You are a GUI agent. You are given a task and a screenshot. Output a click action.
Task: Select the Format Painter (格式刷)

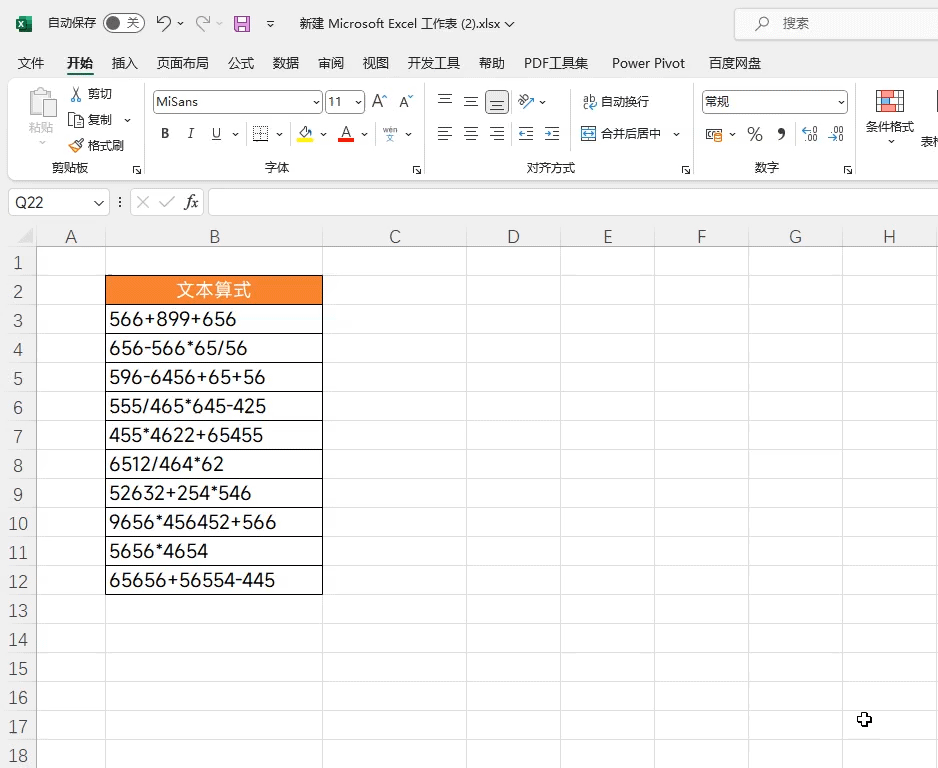(96, 145)
